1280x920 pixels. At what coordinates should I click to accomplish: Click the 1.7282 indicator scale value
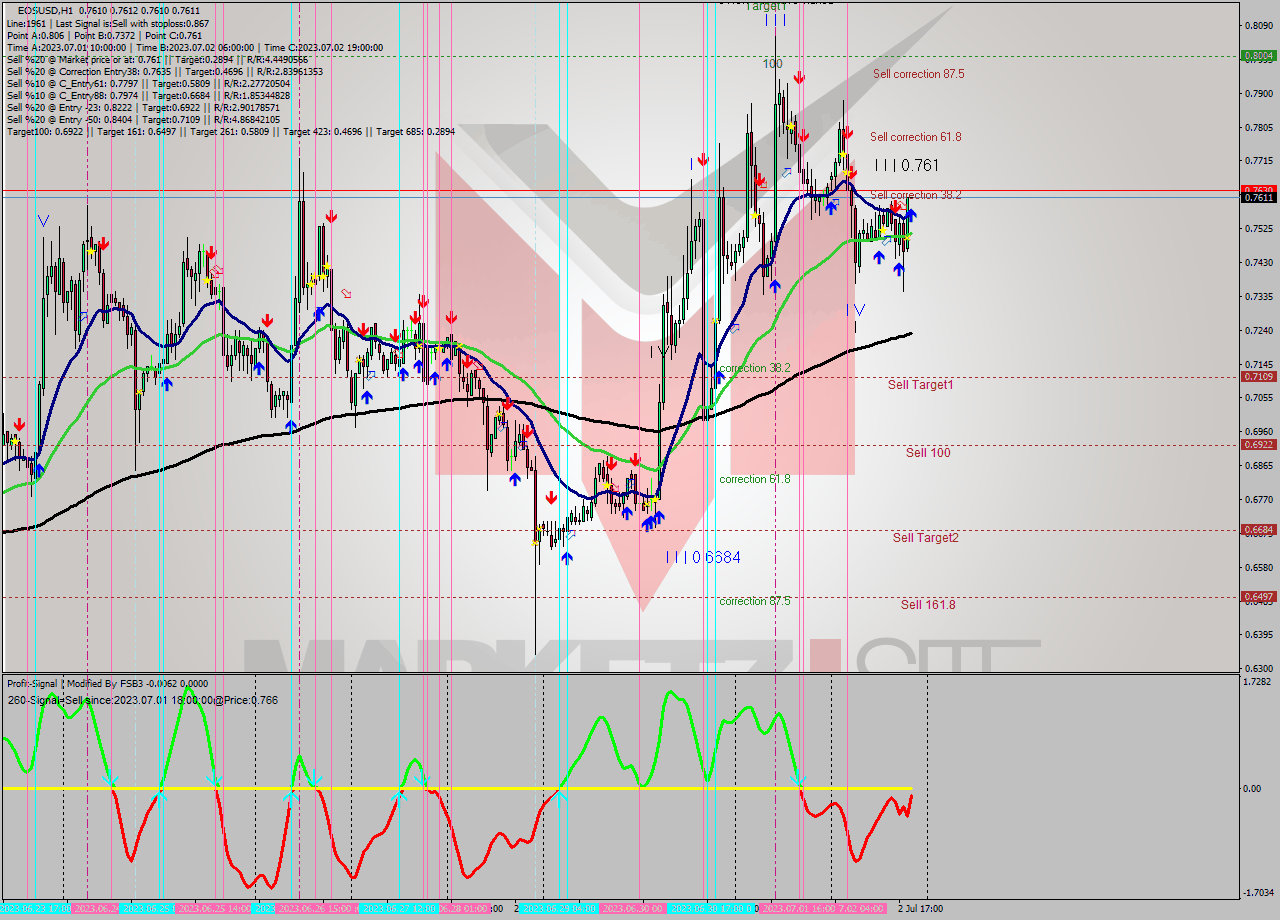coord(1258,682)
